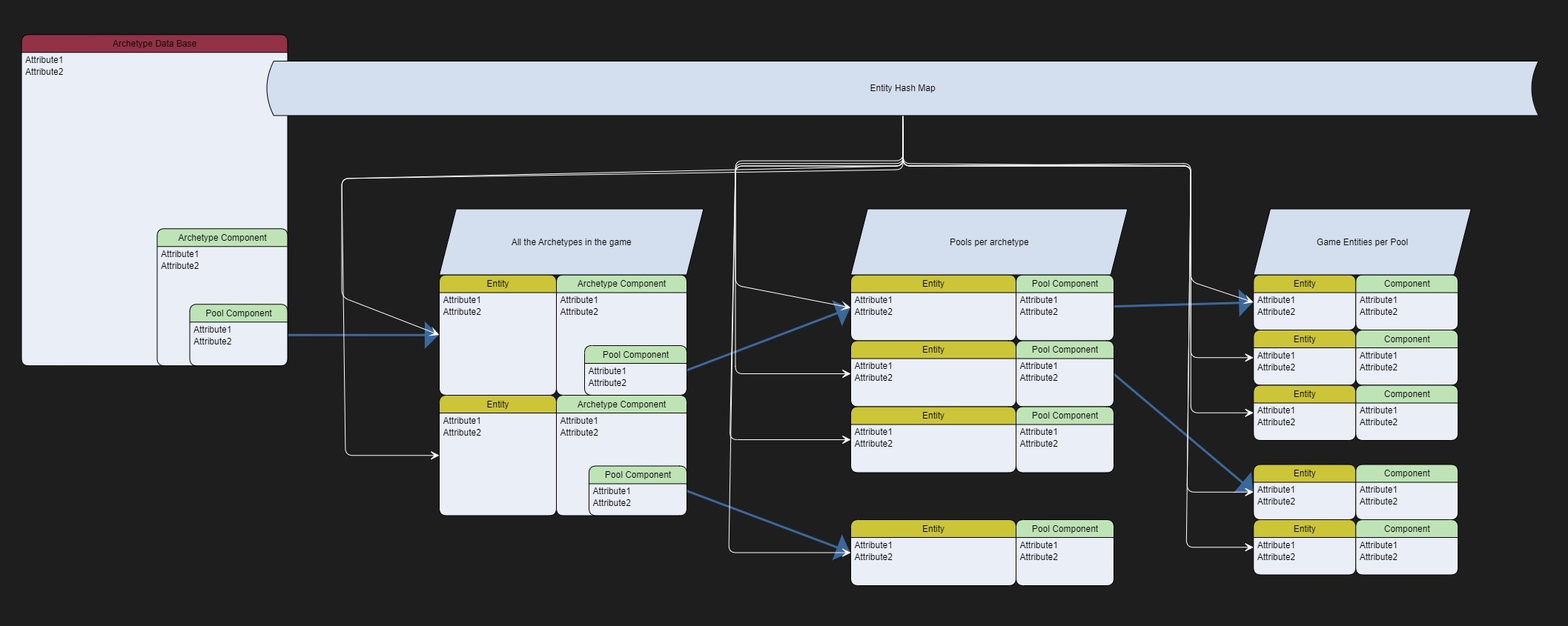Select upper Archetype Component header in Archetypes column
This screenshot has width=1568, height=626.
point(621,284)
